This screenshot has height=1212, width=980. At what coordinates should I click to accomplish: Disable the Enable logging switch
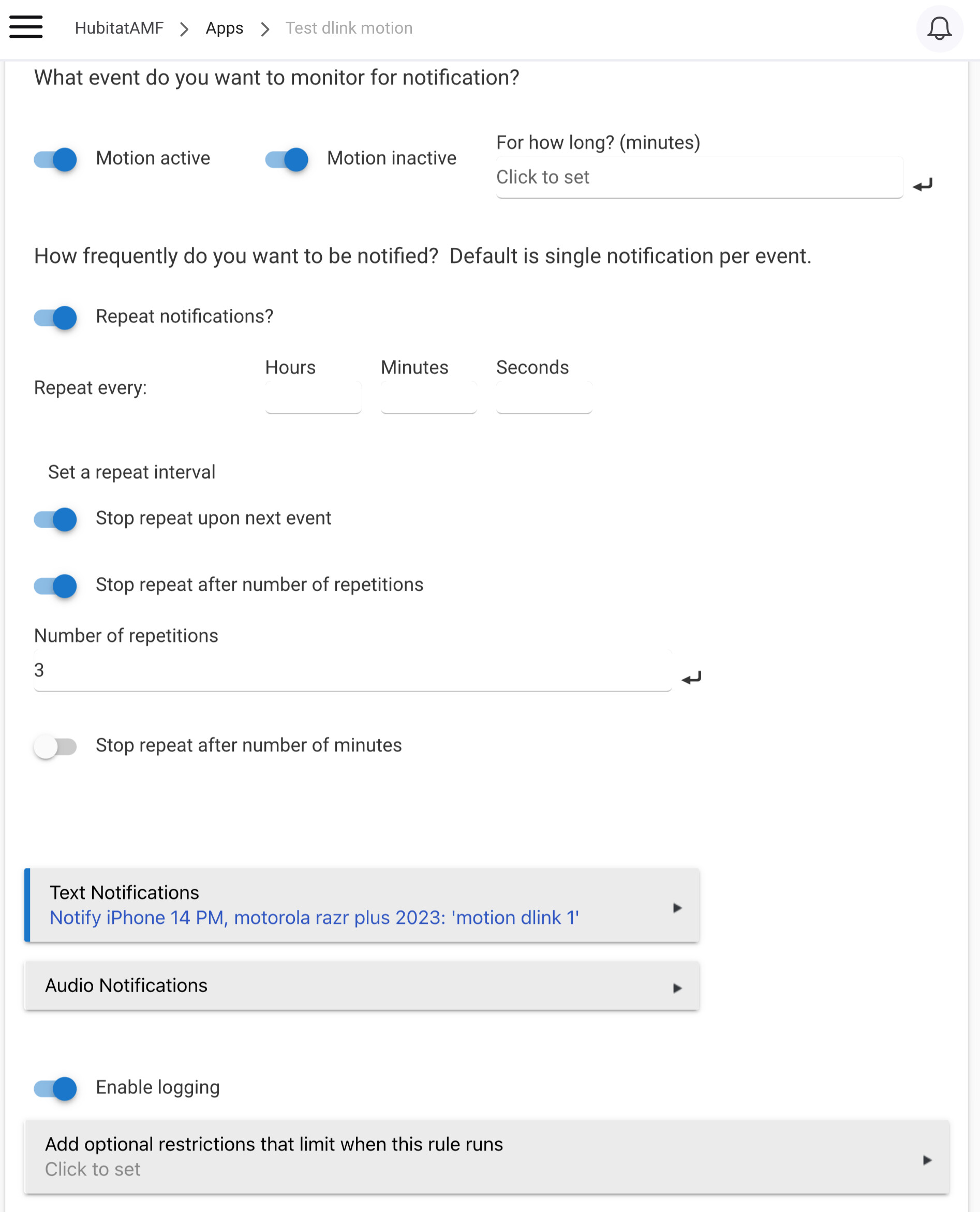click(x=55, y=1088)
